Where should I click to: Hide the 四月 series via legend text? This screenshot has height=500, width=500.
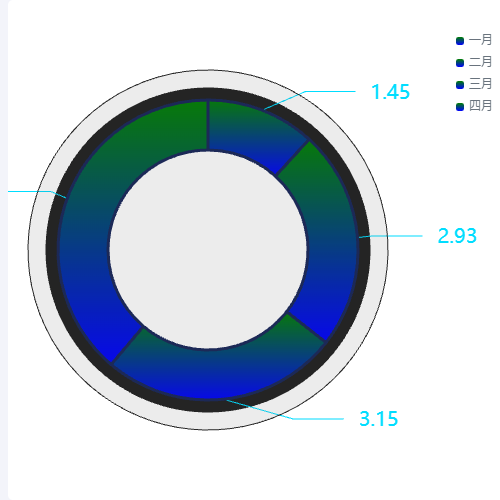pos(480,106)
